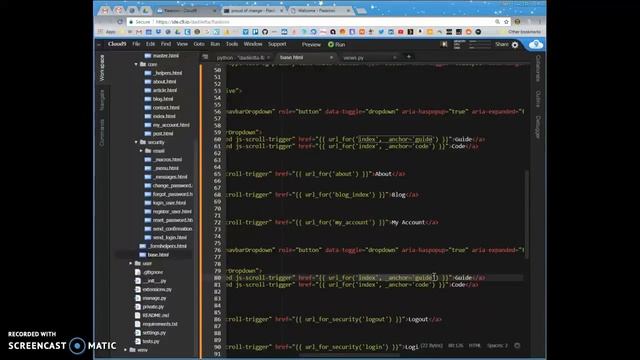This screenshot has height=360, width=640.
Task: Open master.html in file tree
Action: 166,56
